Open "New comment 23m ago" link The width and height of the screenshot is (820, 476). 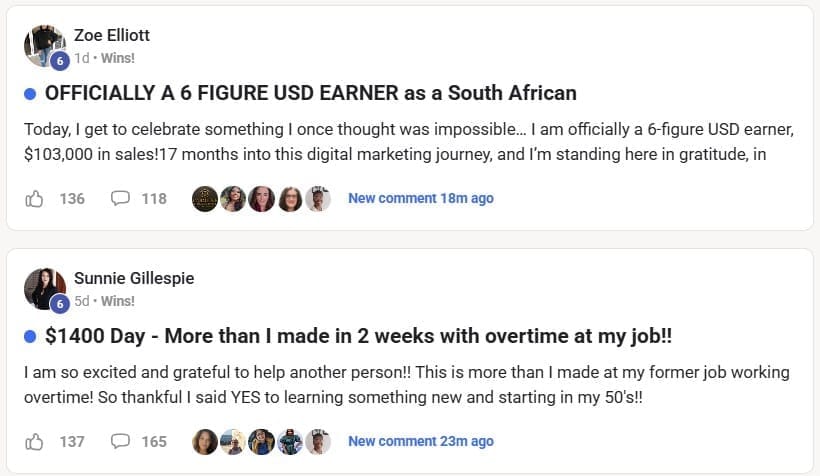coord(420,441)
